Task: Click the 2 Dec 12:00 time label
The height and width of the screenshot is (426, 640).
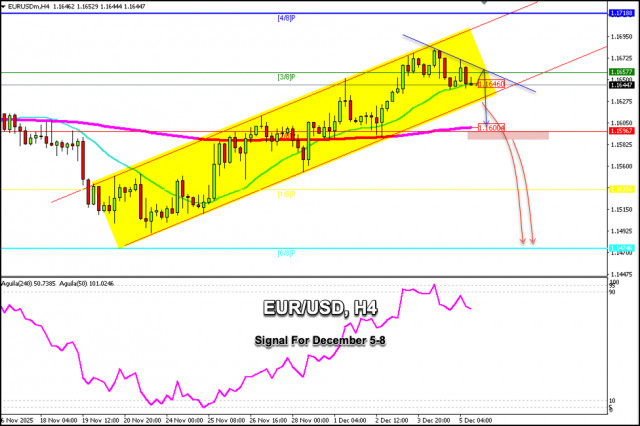Action: (x=392, y=420)
